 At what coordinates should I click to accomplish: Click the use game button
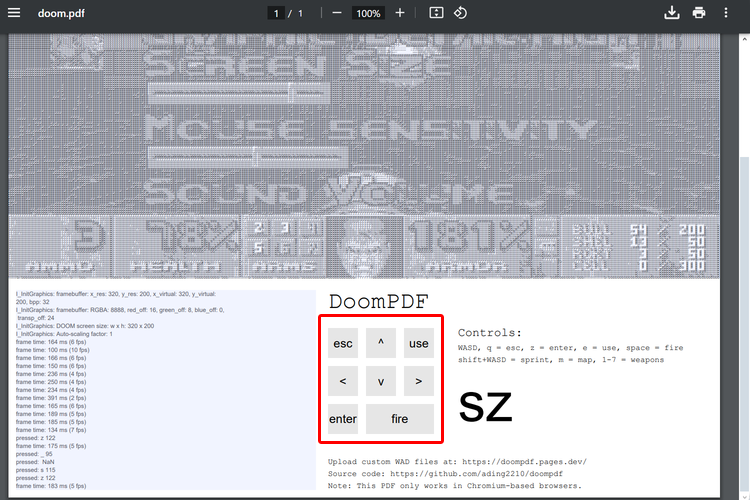pyautogui.click(x=419, y=343)
